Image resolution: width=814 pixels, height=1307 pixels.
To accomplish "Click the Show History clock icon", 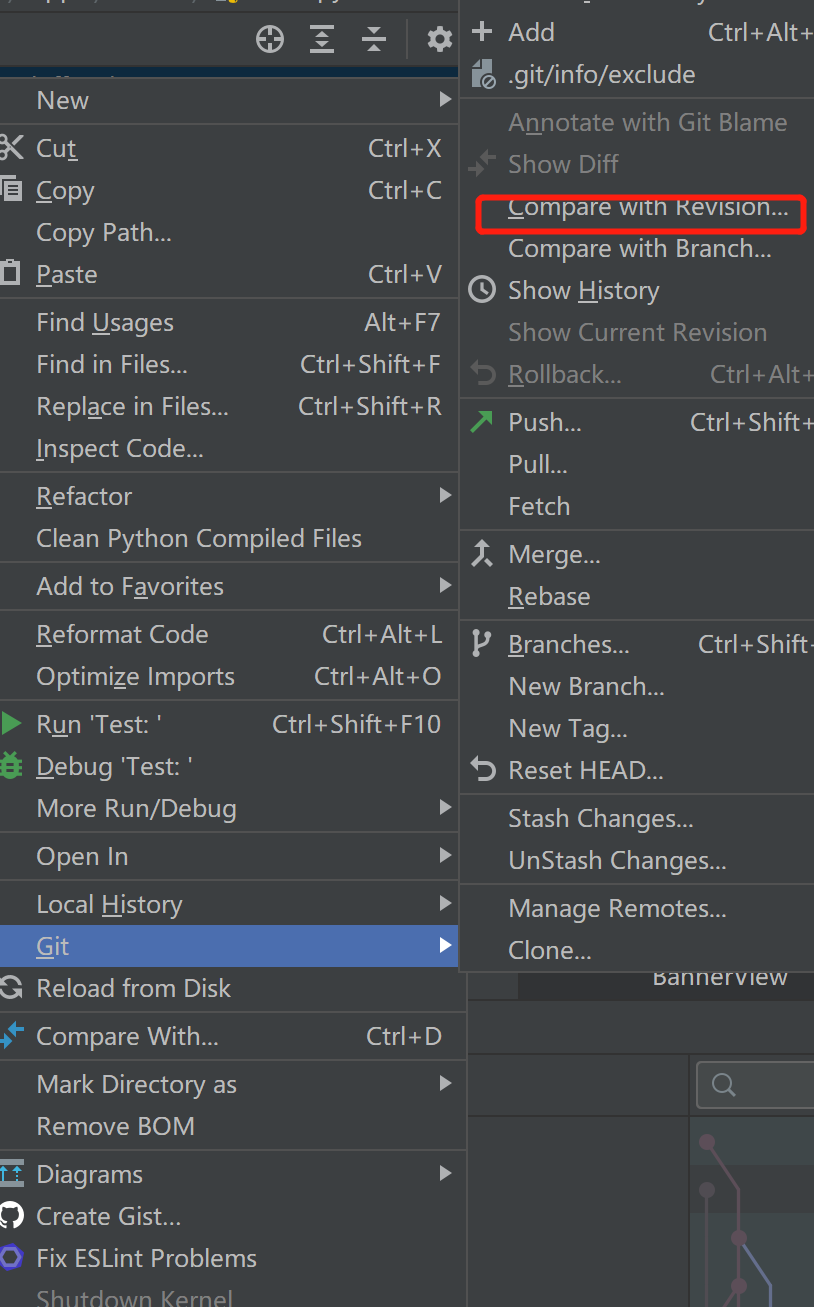I will 482,290.
